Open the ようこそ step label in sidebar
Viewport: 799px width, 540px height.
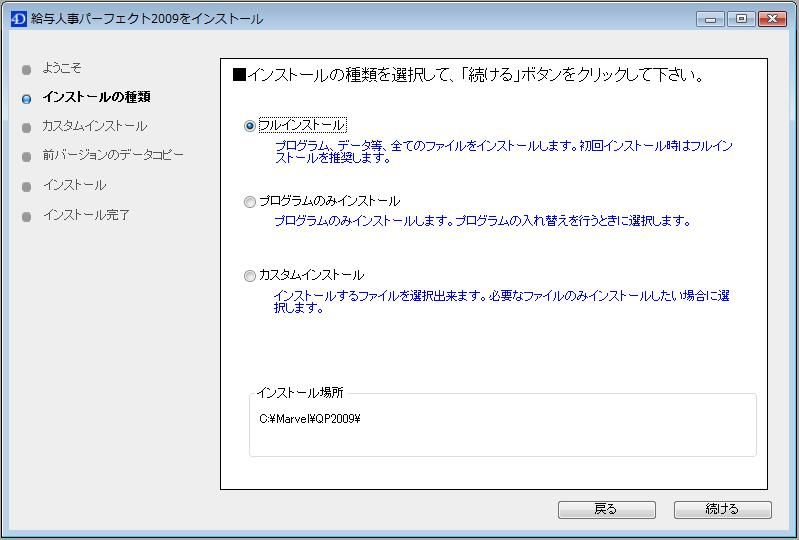point(62,68)
